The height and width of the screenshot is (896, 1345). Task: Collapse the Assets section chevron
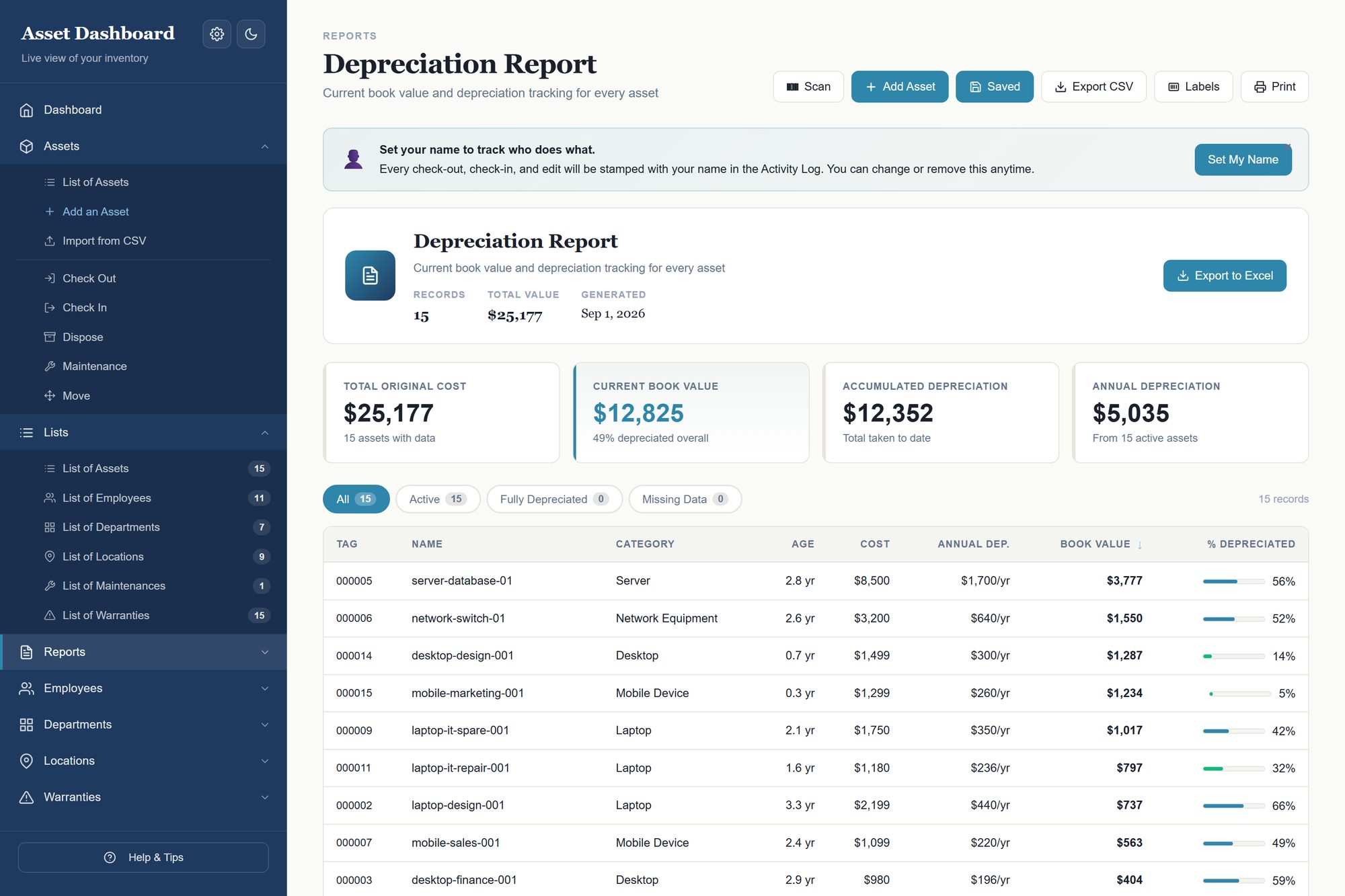[x=265, y=147]
